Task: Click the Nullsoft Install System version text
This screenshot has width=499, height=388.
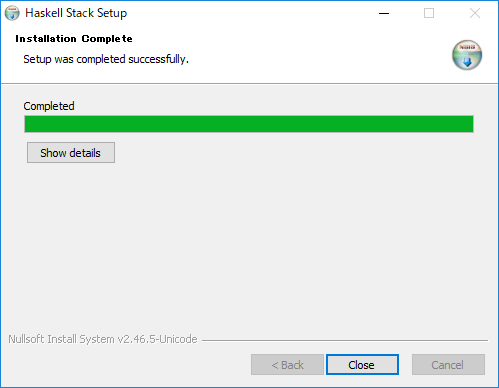Action: click(103, 339)
